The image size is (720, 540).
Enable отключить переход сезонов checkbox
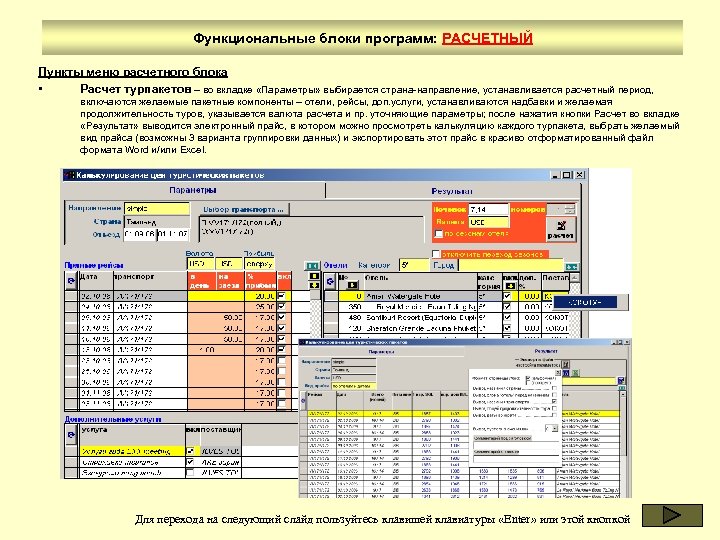[x=436, y=253]
